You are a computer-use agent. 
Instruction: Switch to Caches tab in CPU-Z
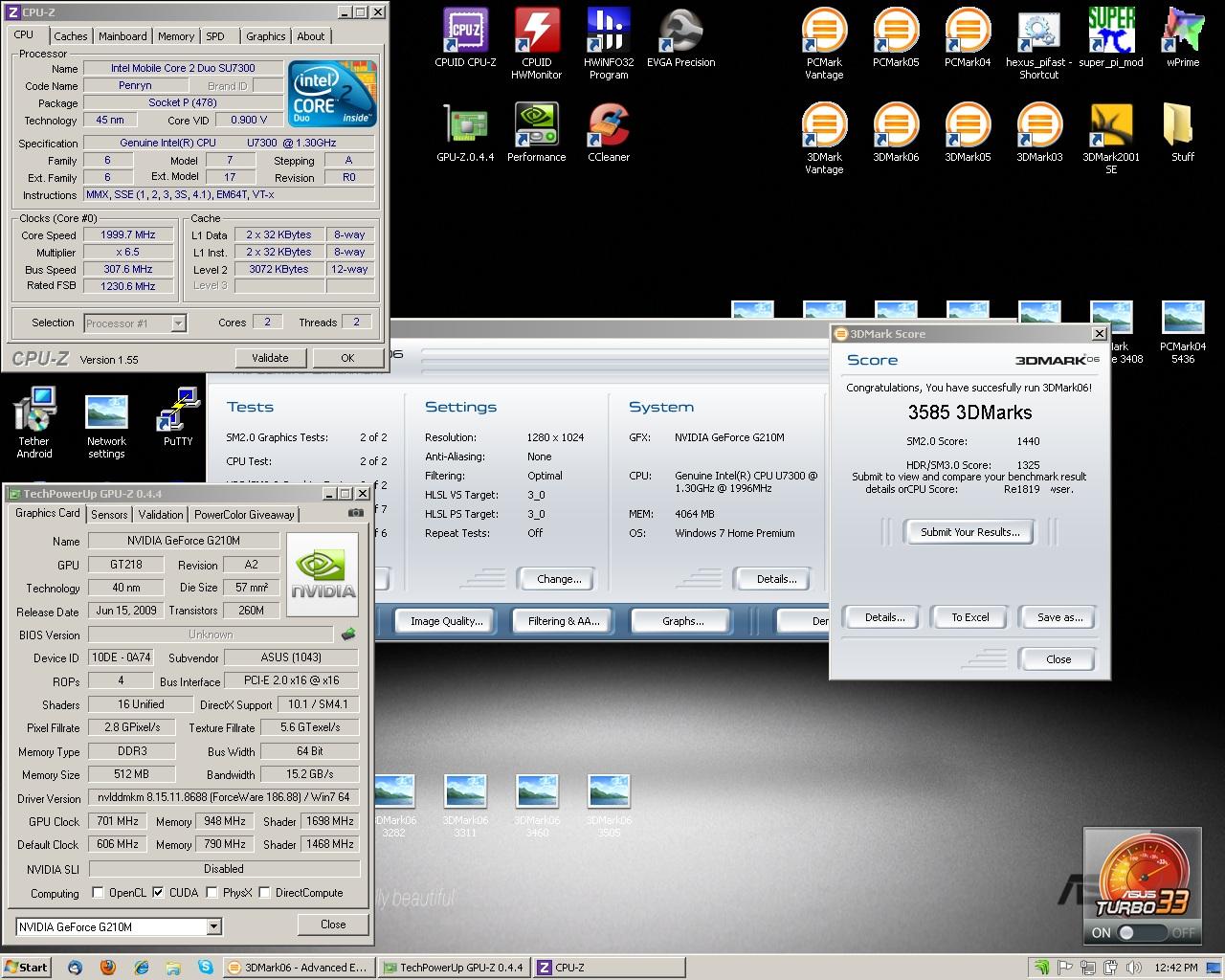[x=70, y=36]
